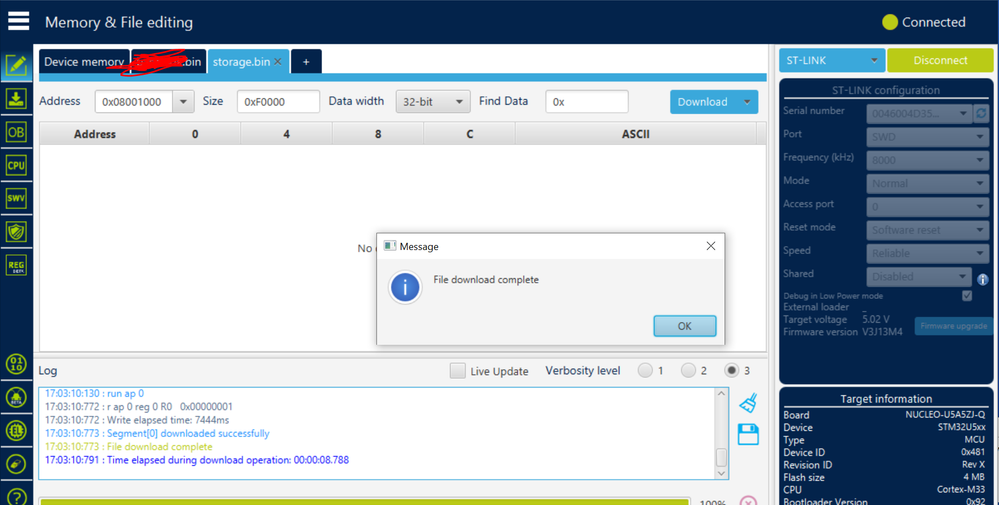Image resolution: width=999 pixels, height=505 pixels.
Task: Open the Port SWD dropdown
Action: [x=928, y=137]
